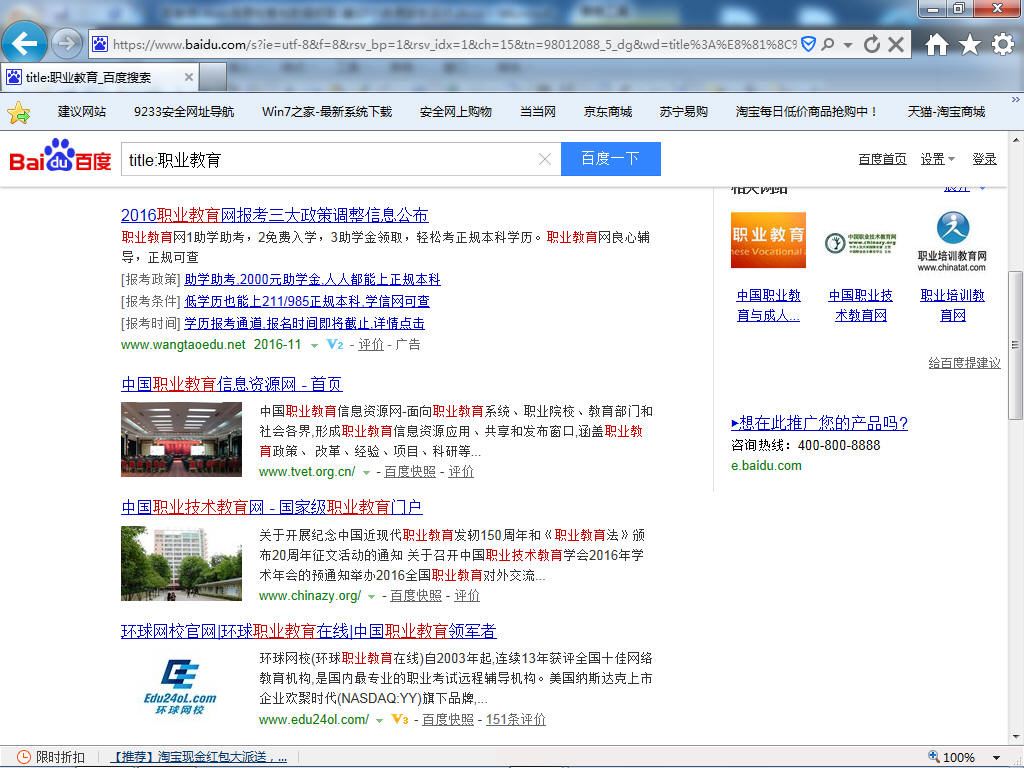The image size is (1024, 768).
Task: Open the 9233安全网址导航 bookmark
Action: pyautogui.click(x=184, y=112)
